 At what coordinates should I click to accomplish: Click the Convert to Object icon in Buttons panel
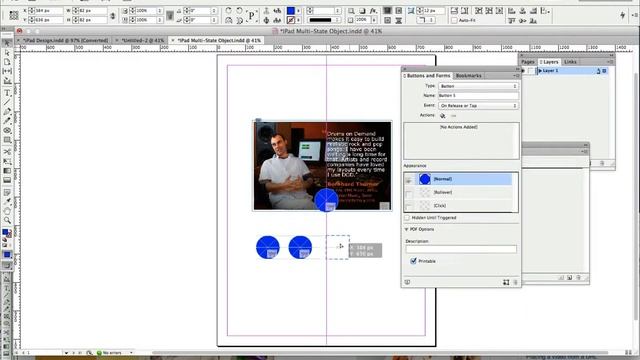click(x=506, y=282)
